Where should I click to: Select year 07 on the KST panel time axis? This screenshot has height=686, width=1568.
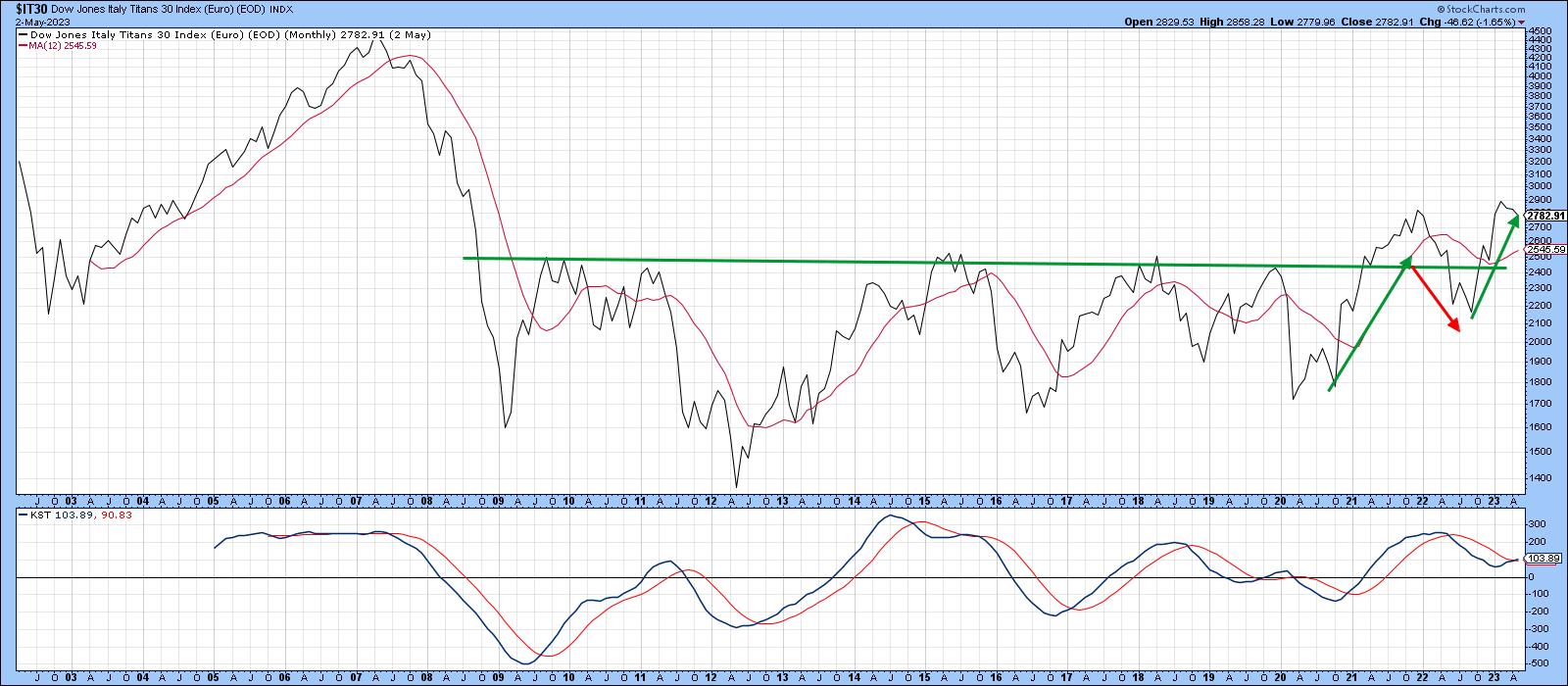(356, 677)
